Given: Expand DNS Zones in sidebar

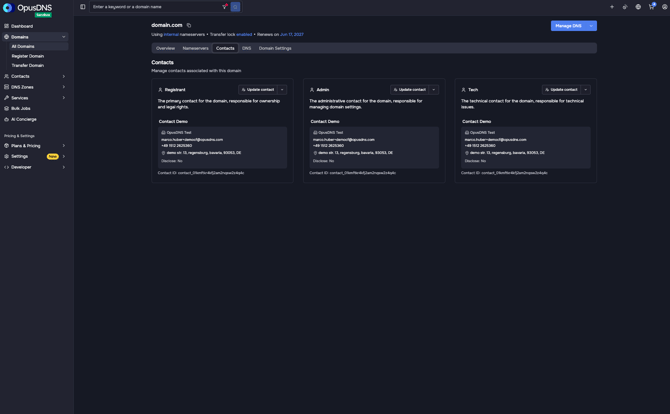Looking at the screenshot, I should (x=64, y=87).
